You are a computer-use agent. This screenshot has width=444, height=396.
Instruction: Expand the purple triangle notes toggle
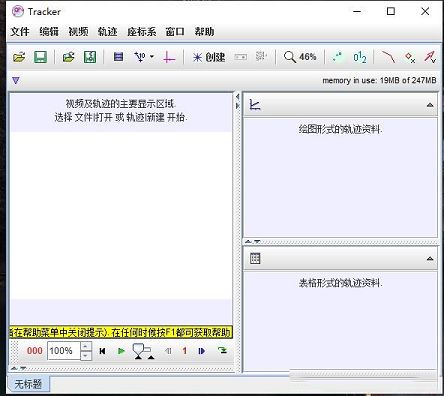pos(16,80)
